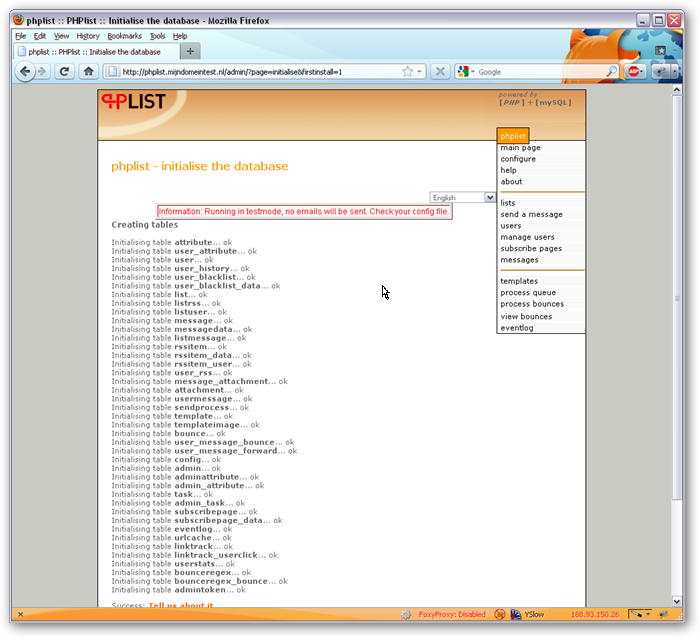Click the Adblock Plus ABP icon
Screen dimensions: 700x638
[633, 71]
